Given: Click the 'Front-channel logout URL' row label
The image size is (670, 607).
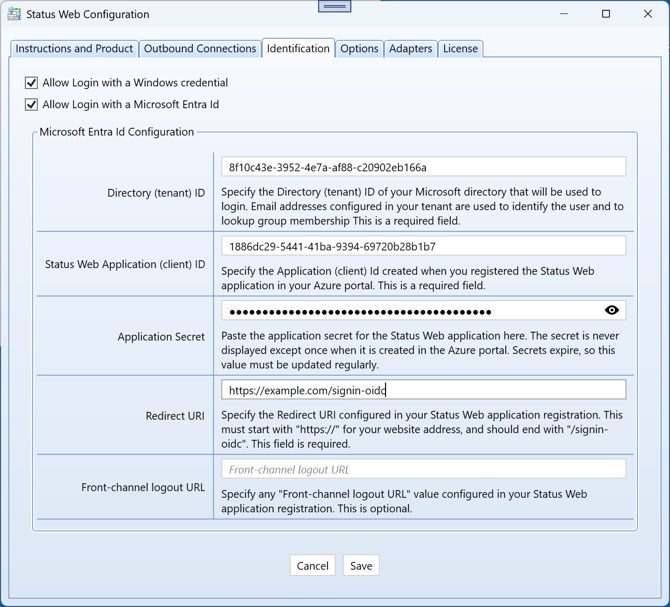Looking at the screenshot, I should [143, 487].
